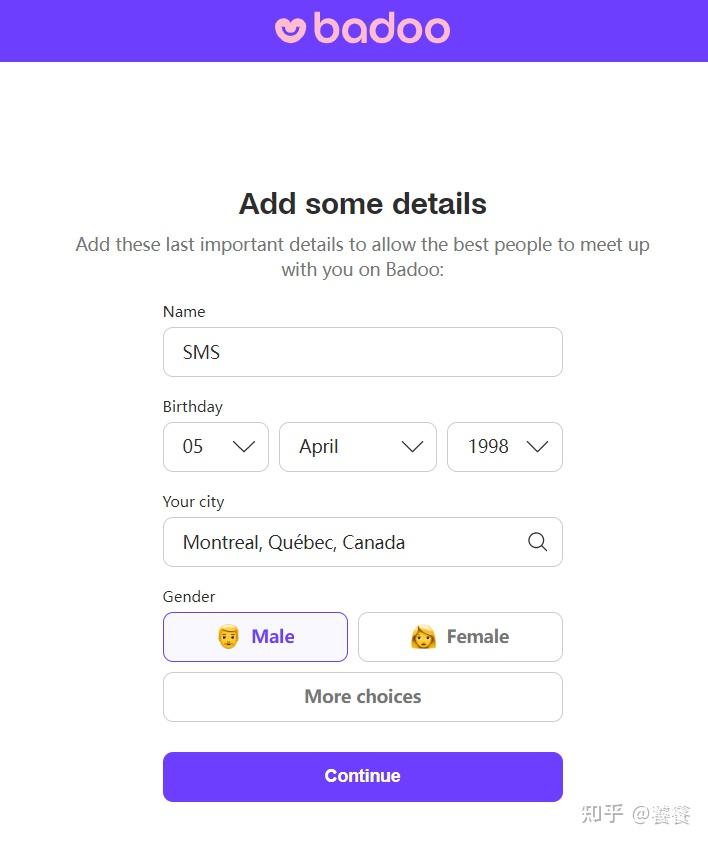This screenshot has height=843, width=708.
Task: Click the Add some details heading
Action: tap(362, 204)
